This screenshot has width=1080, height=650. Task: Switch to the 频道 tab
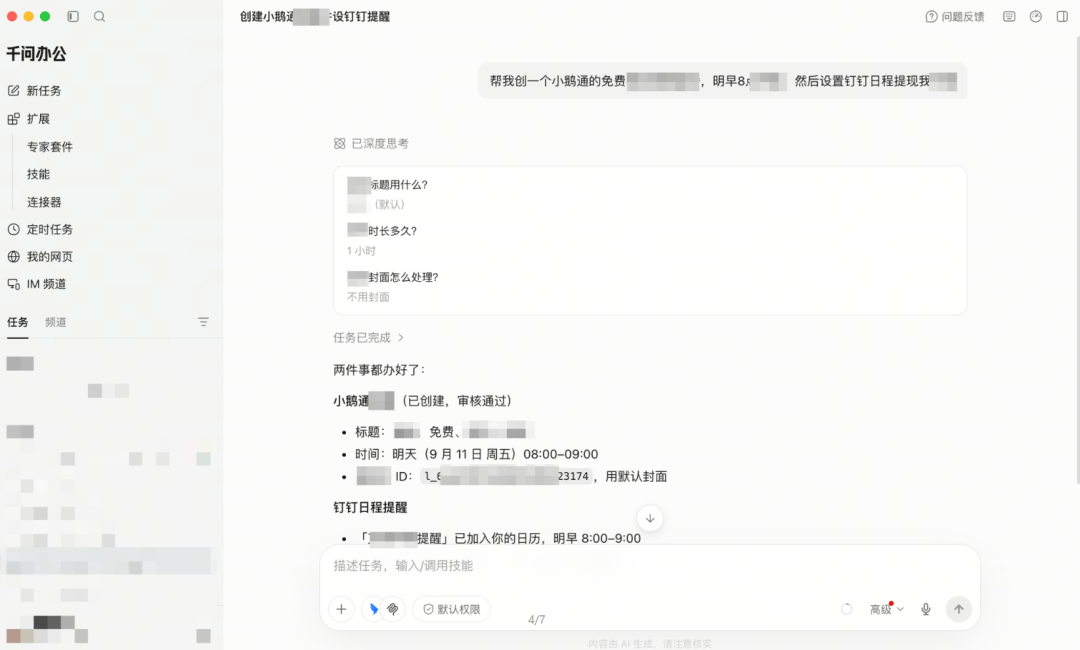click(x=56, y=322)
